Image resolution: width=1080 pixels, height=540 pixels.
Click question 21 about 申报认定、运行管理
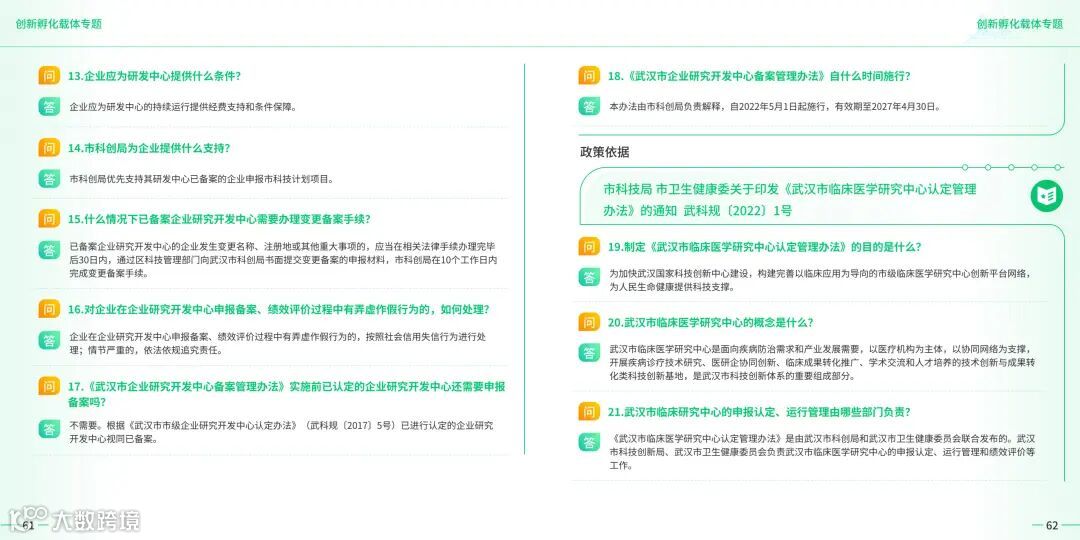(x=759, y=412)
